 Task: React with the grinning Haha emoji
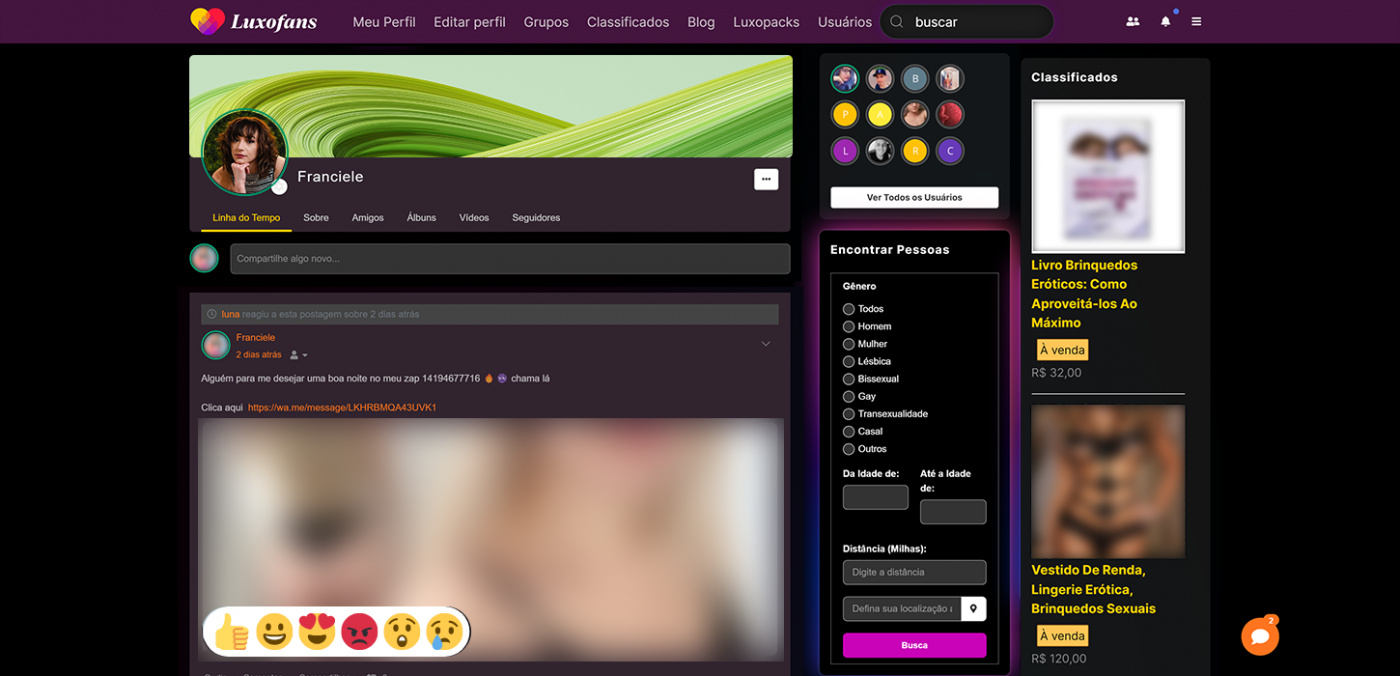coord(274,631)
